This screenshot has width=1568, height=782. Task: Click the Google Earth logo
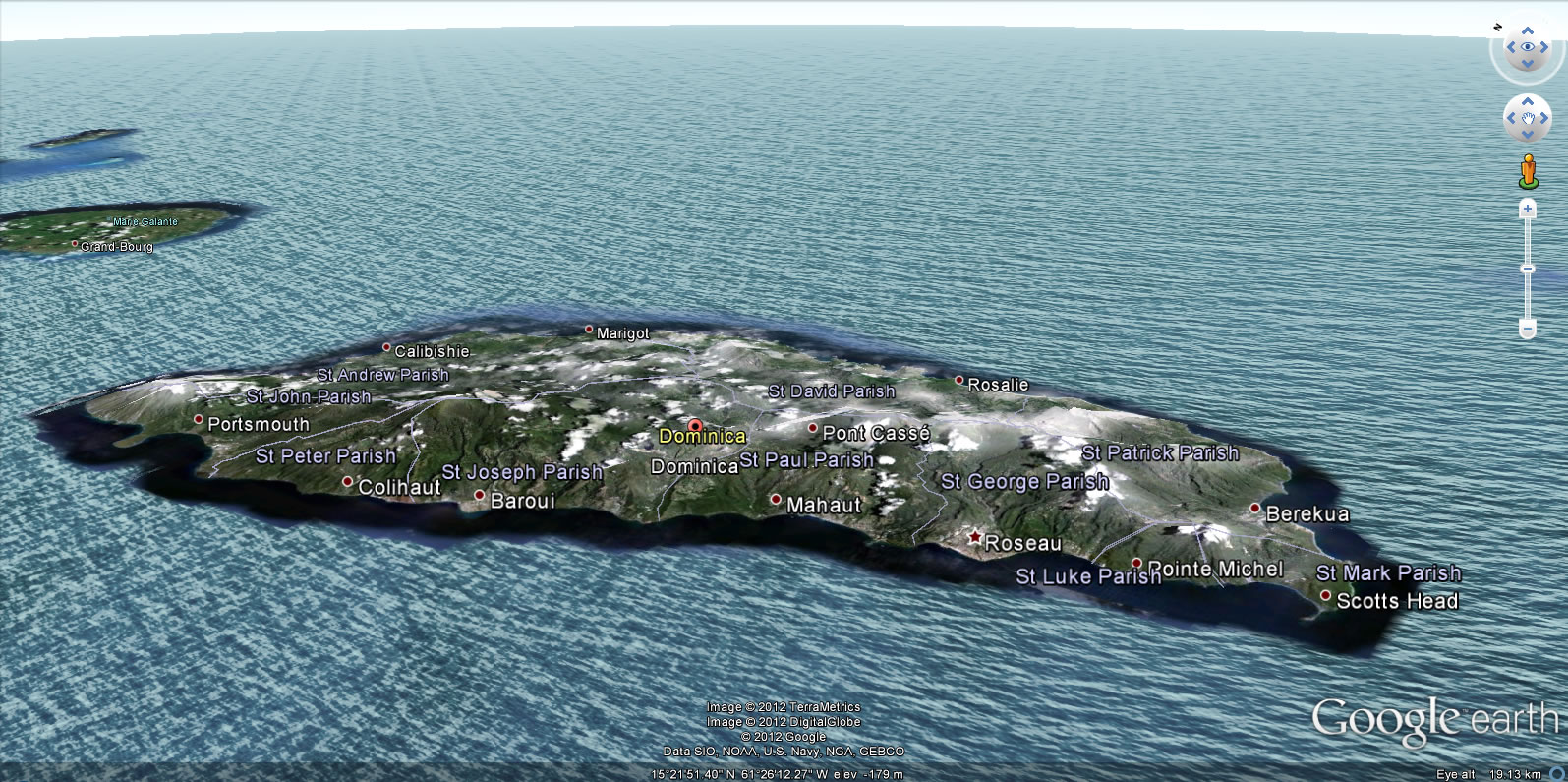click(1434, 720)
